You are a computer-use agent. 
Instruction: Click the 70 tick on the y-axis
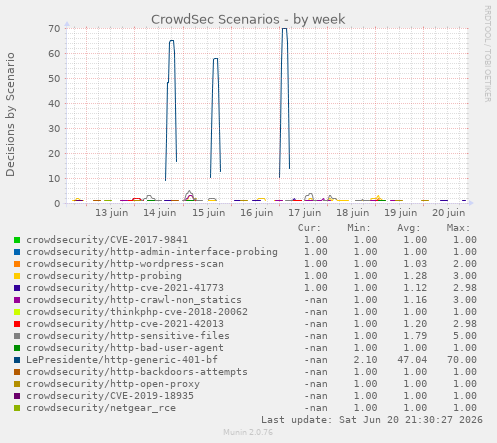pyautogui.click(x=54, y=29)
